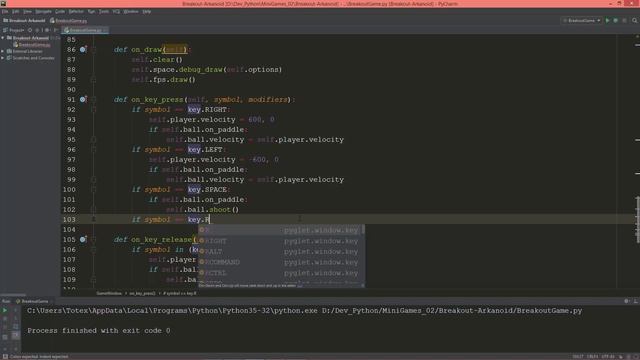Screen dimensions: 640x360
Task: Choose RCOMMAND from autocomplete popup
Action: [281, 262]
